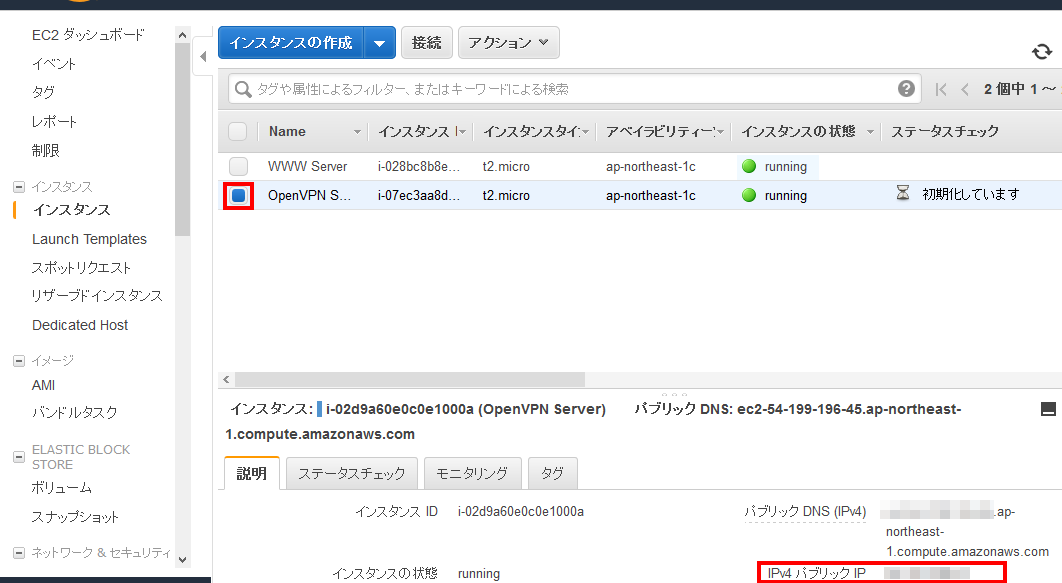The height and width of the screenshot is (583, 1062).
Task: Sort by Name column dropdown arrow
Action: click(357, 132)
